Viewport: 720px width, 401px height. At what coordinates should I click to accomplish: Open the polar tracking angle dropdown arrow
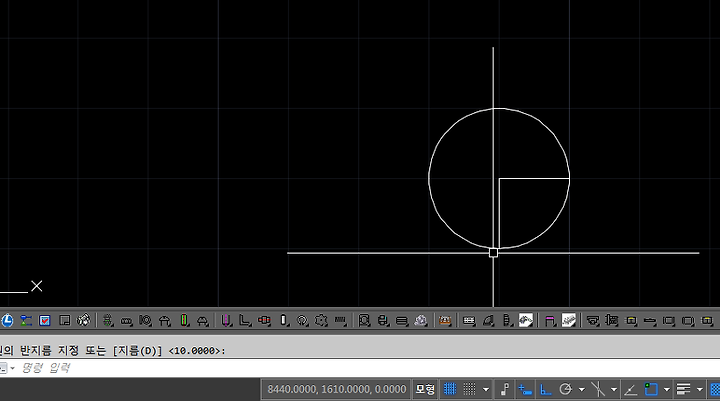tap(582, 390)
